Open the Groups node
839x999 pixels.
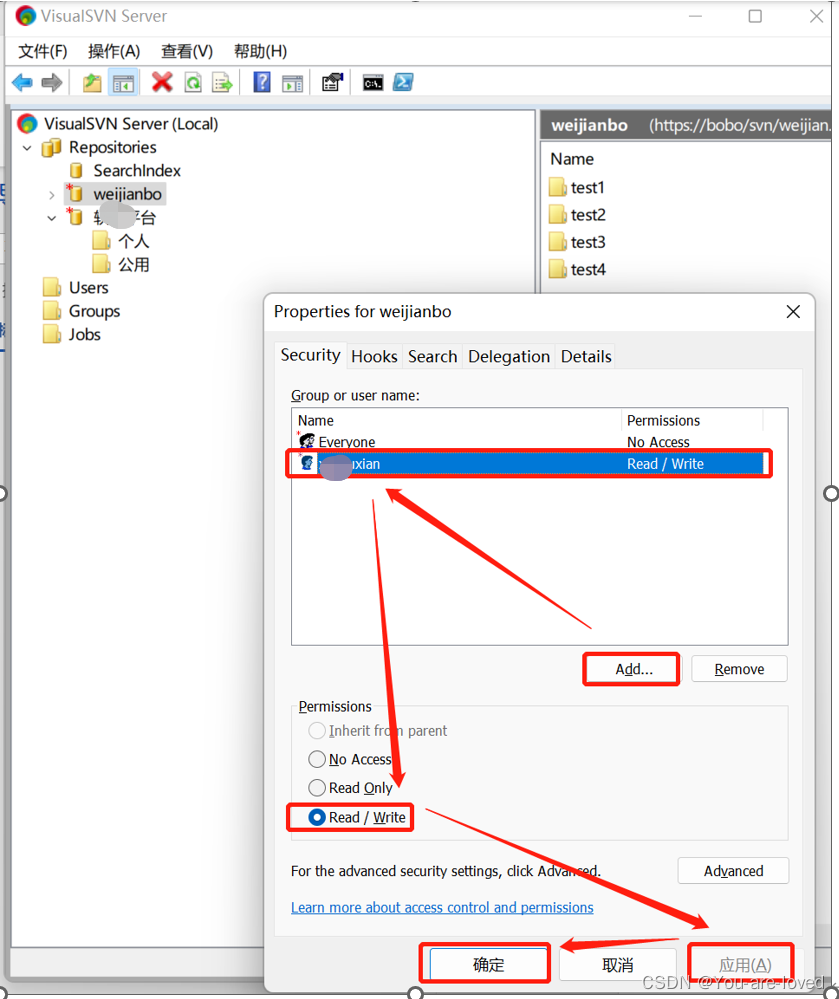[x=94, y=311]
